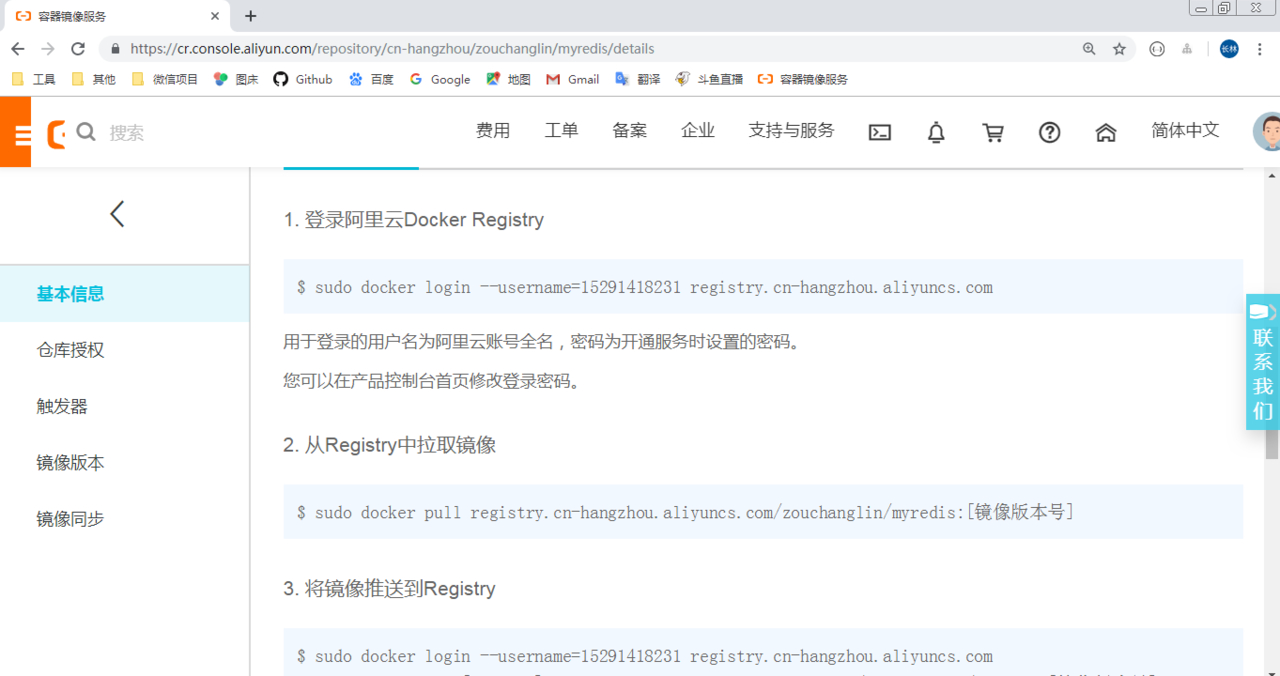Open the Cloud Shell terminal icon
This screenshot has height=676, width=1280.
tap(879, 132)
